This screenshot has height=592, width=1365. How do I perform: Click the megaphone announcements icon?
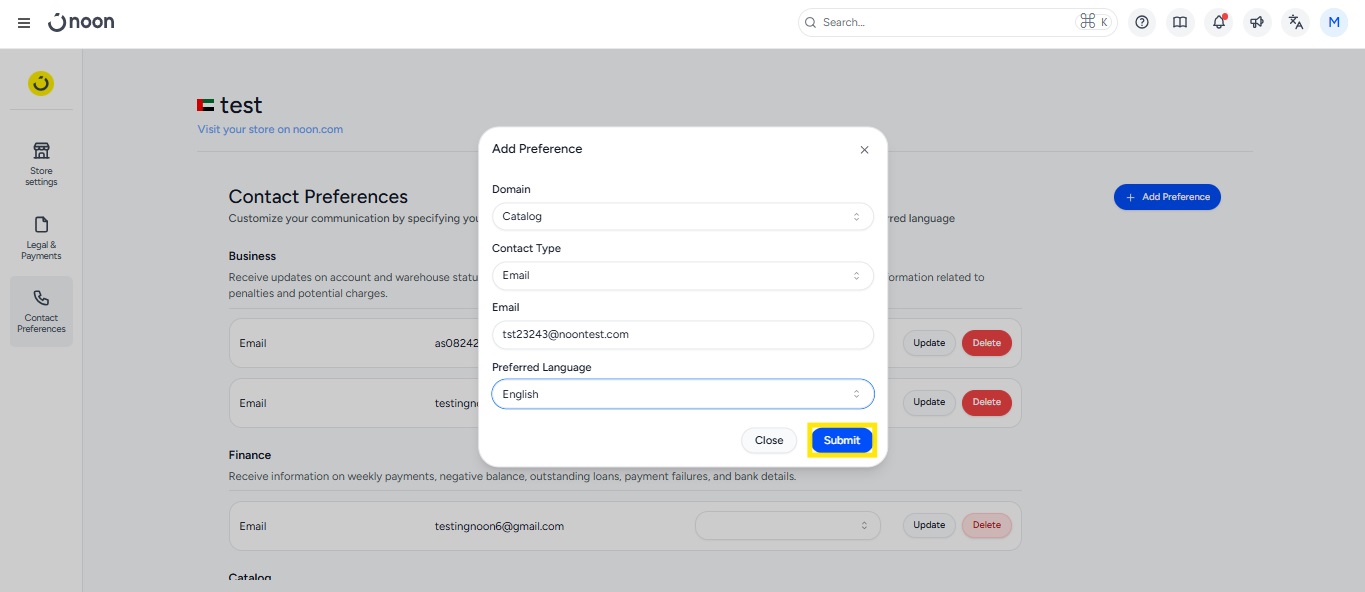1257,22
